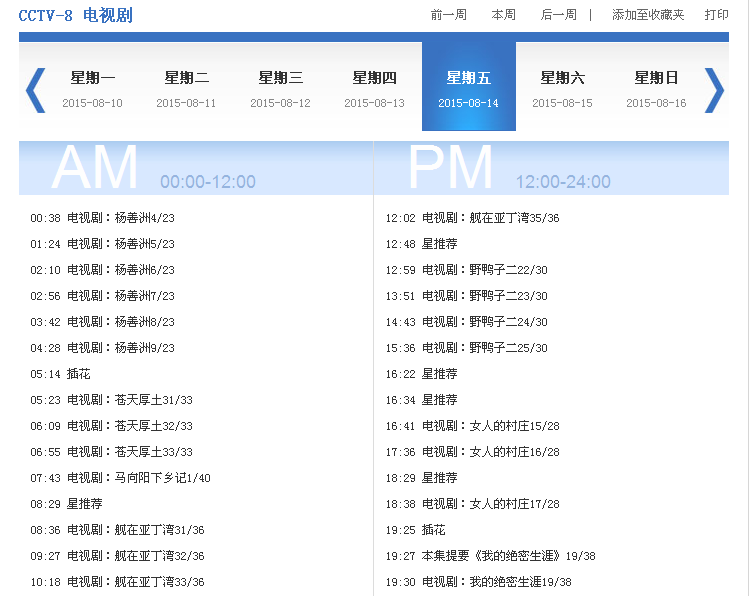
Task: Click the 18:38 女人的村庄17/28 entry
Action: click(x=472, y=503)
